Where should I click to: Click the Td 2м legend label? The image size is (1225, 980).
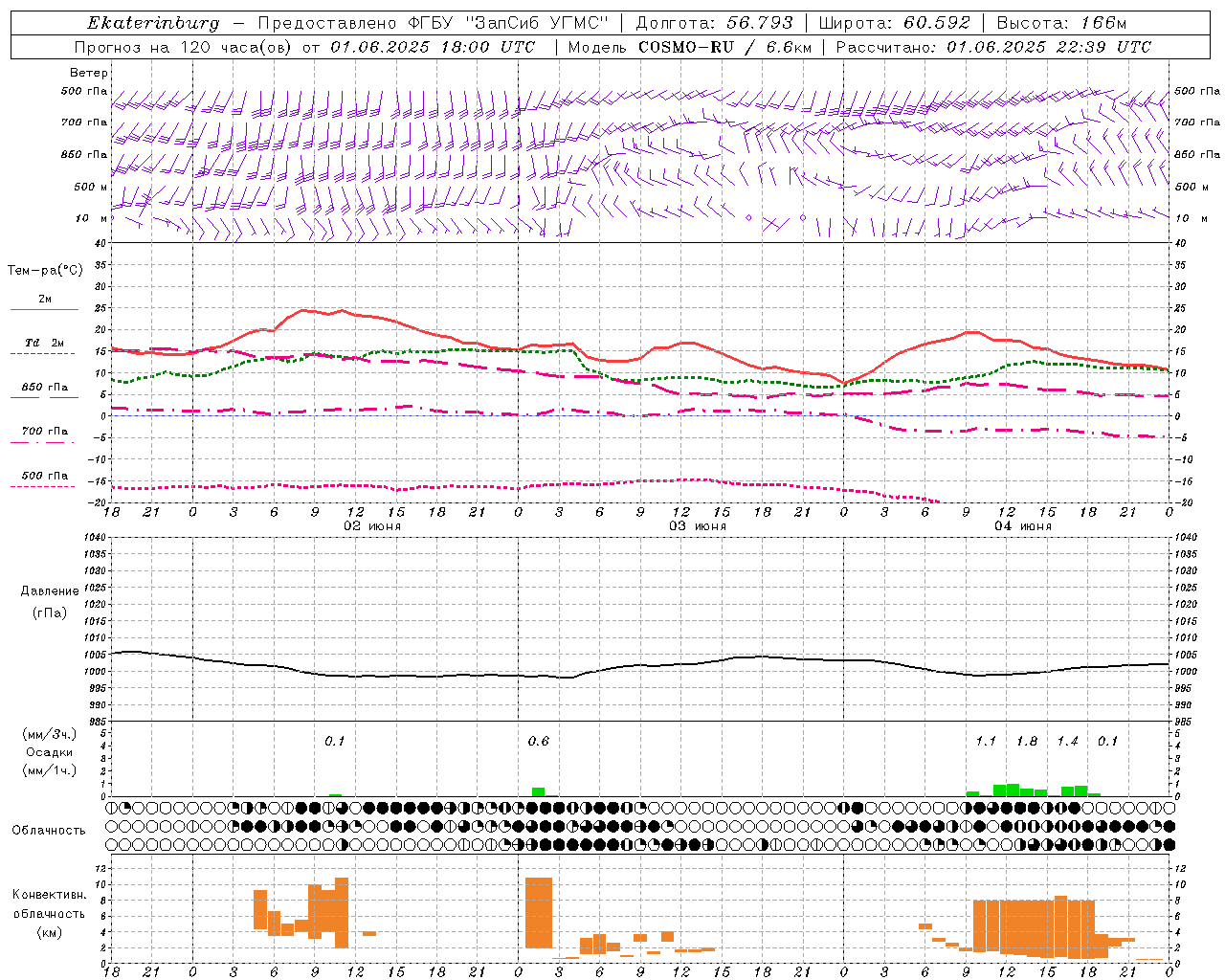click(45, 343)
